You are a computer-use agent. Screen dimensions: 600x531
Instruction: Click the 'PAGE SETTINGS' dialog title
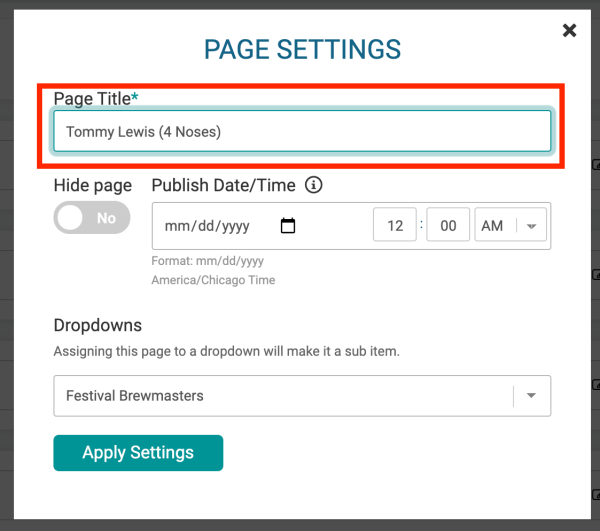(x=302, y=49)
